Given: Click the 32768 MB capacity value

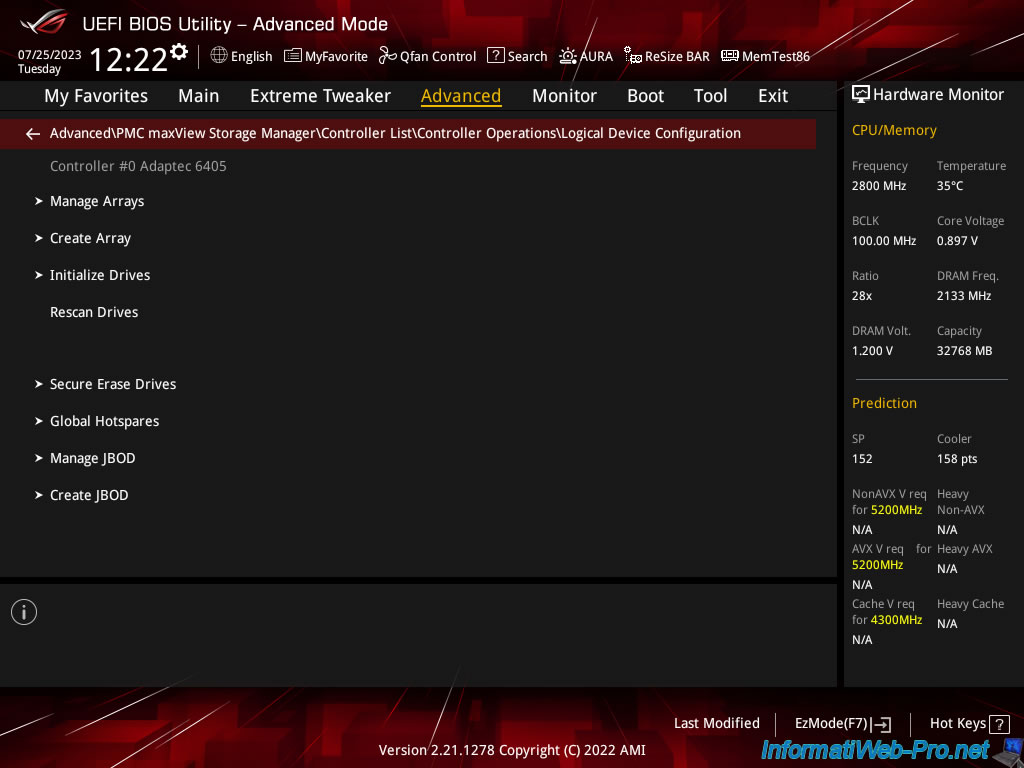Looking at the screenshot, I should (965, 351).
